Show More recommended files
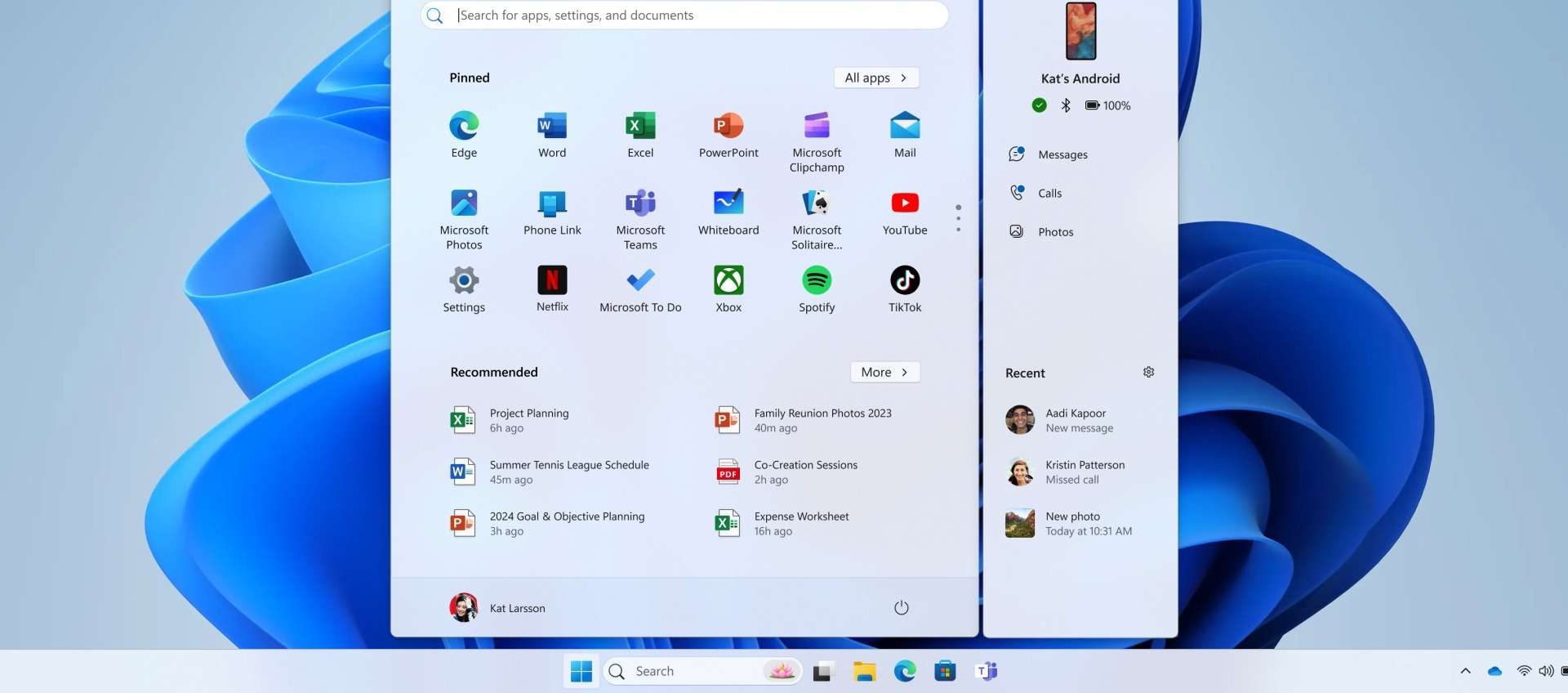Image resolution: width=1568 pixels, height=693 pixels. pyautogui.click(x=885, y=372)
